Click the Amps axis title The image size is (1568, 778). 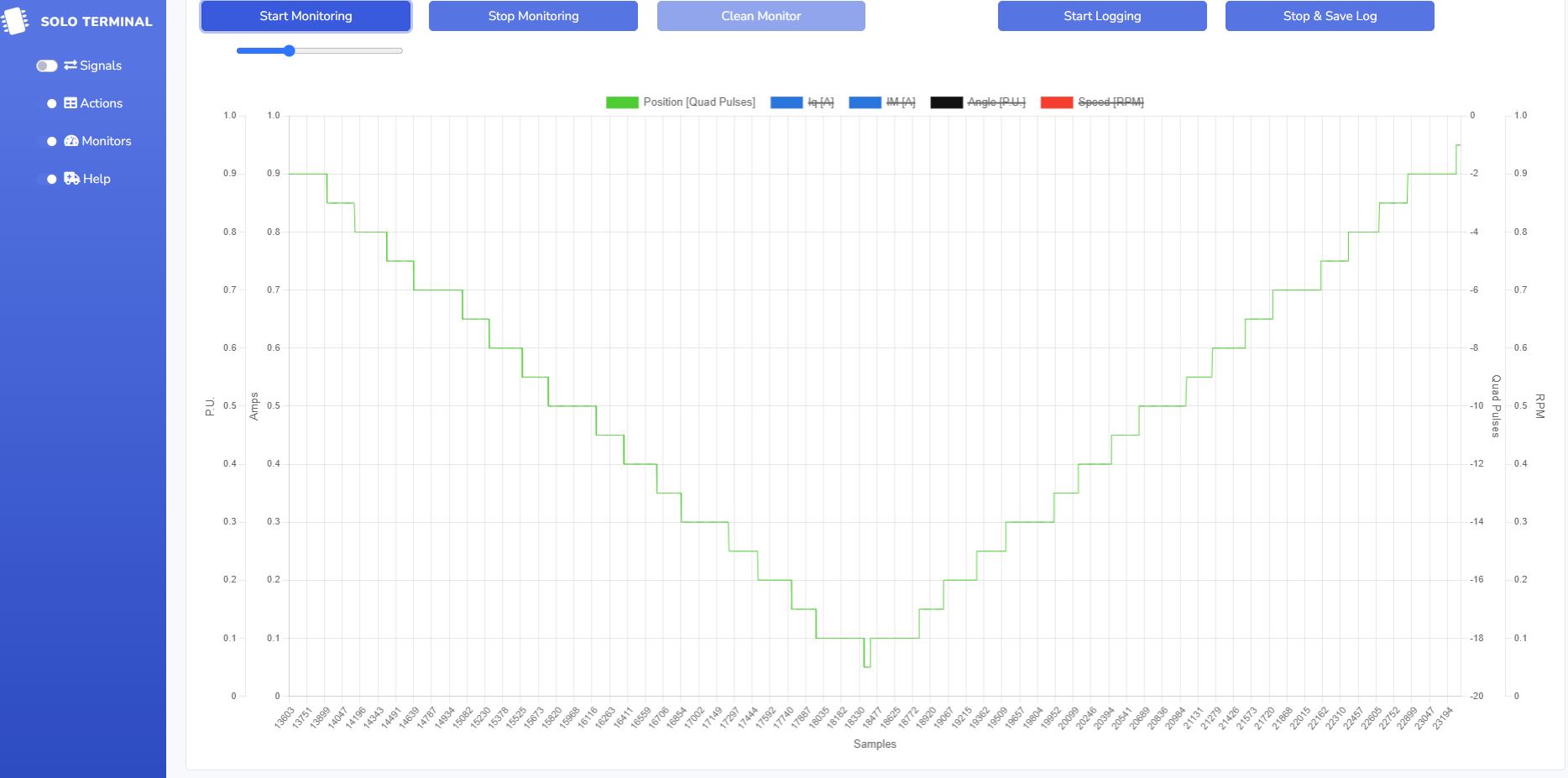(254, 406)
